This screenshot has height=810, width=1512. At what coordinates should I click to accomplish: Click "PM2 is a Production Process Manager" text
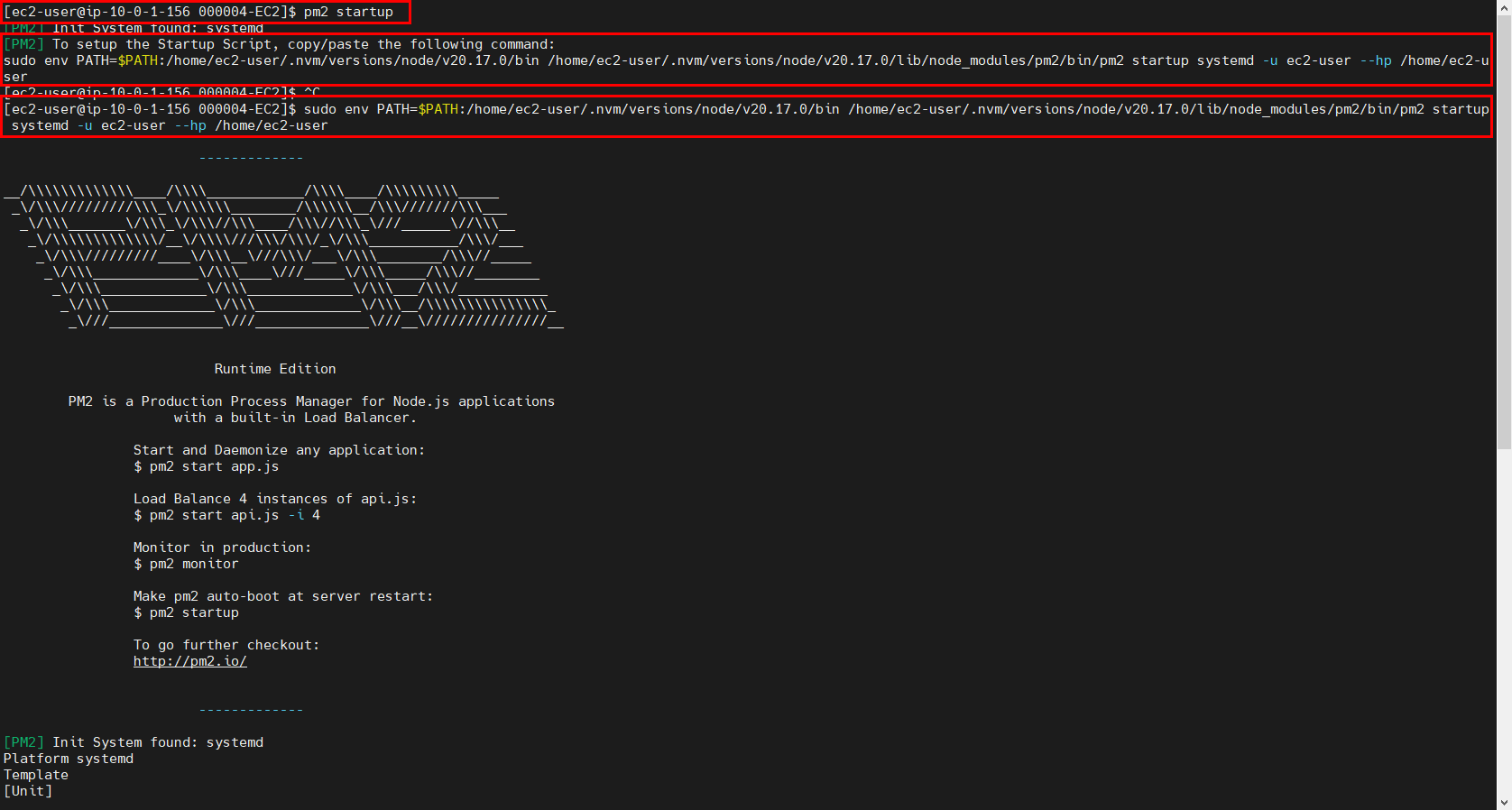(x=311, y=401)
